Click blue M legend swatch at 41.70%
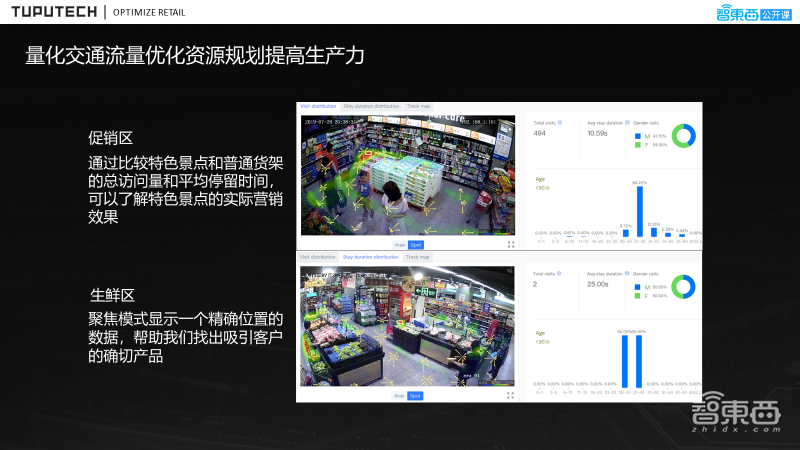The width and height of the screenshot is (800, 450). (x=638, y=136)
